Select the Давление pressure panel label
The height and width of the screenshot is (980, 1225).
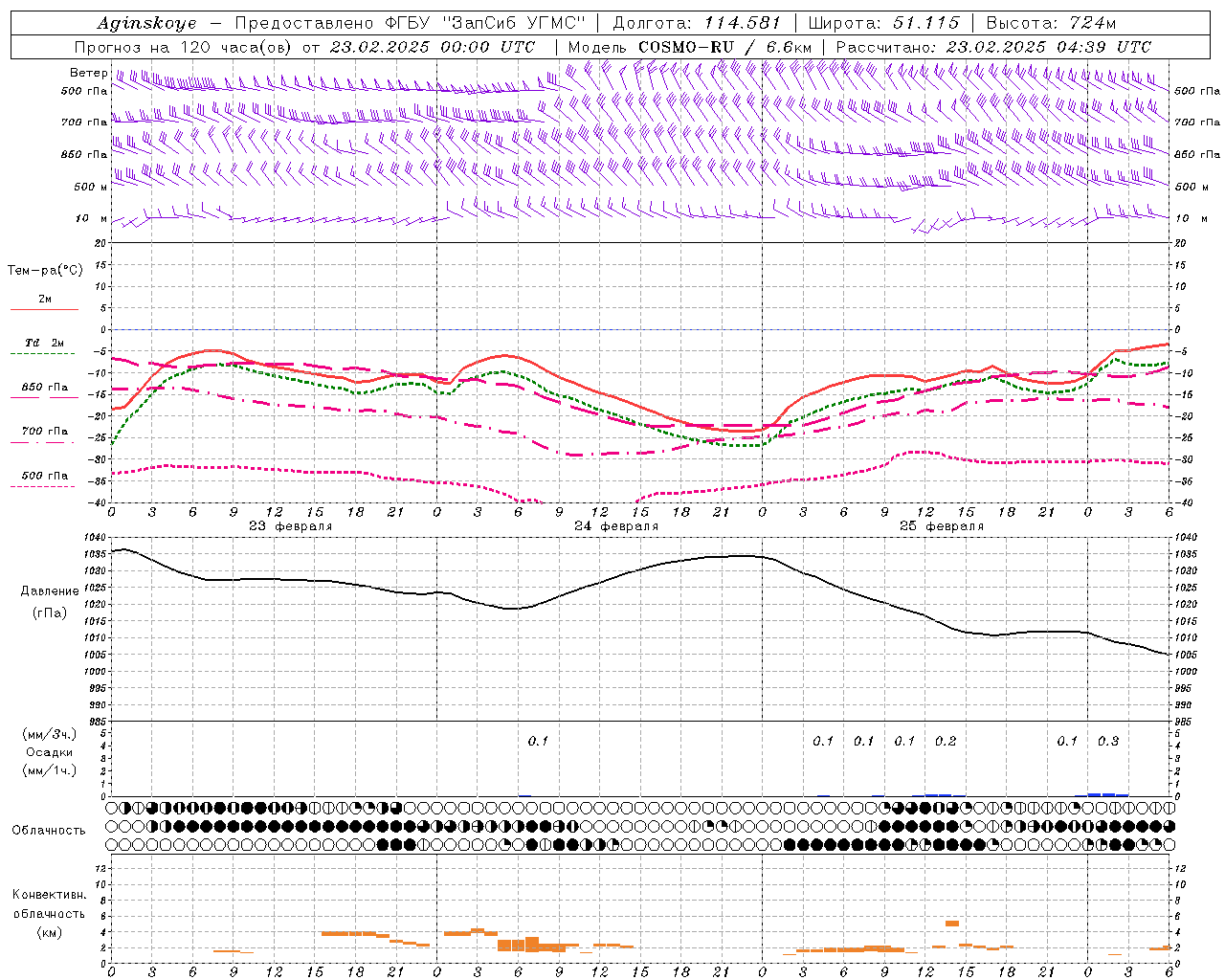pos(49,590)
